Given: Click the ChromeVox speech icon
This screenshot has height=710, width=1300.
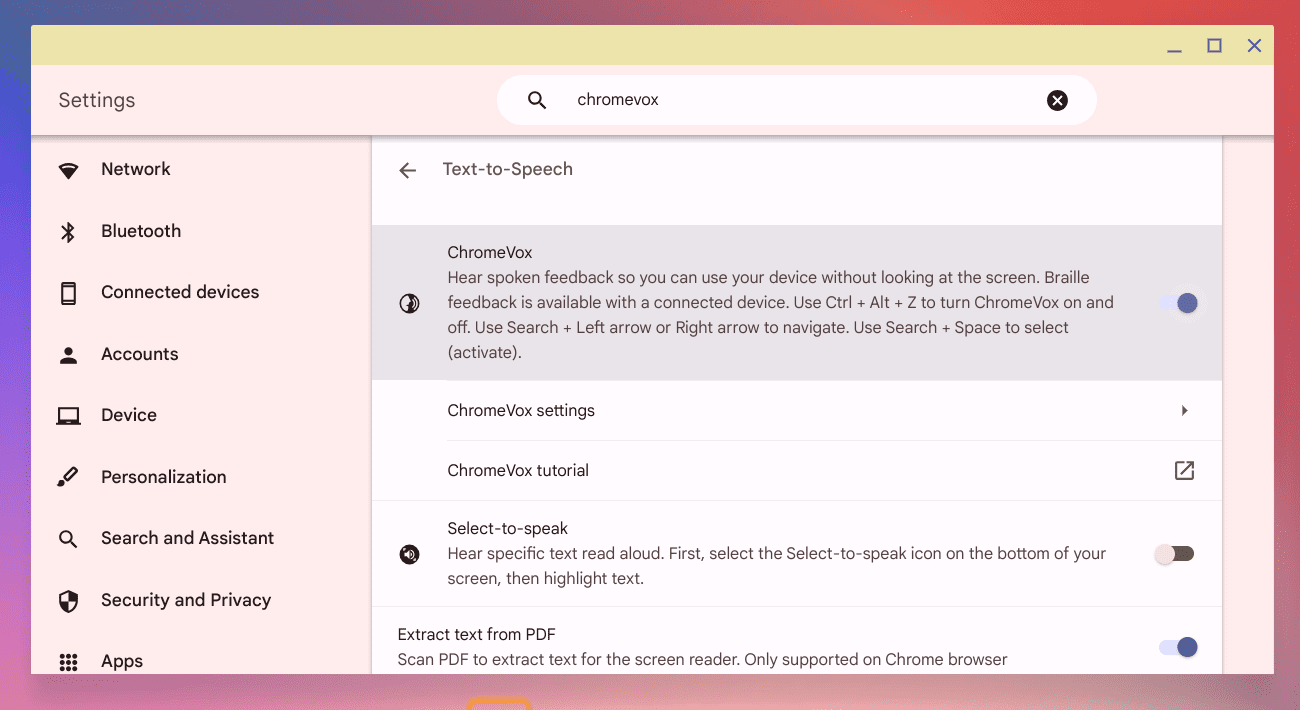Looking at the screenshot, I should click(409, 303).
